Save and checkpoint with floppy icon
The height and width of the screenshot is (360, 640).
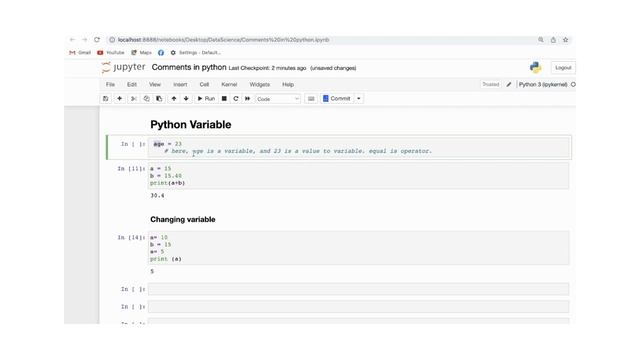pyautogui.click(x=106, y=98)
